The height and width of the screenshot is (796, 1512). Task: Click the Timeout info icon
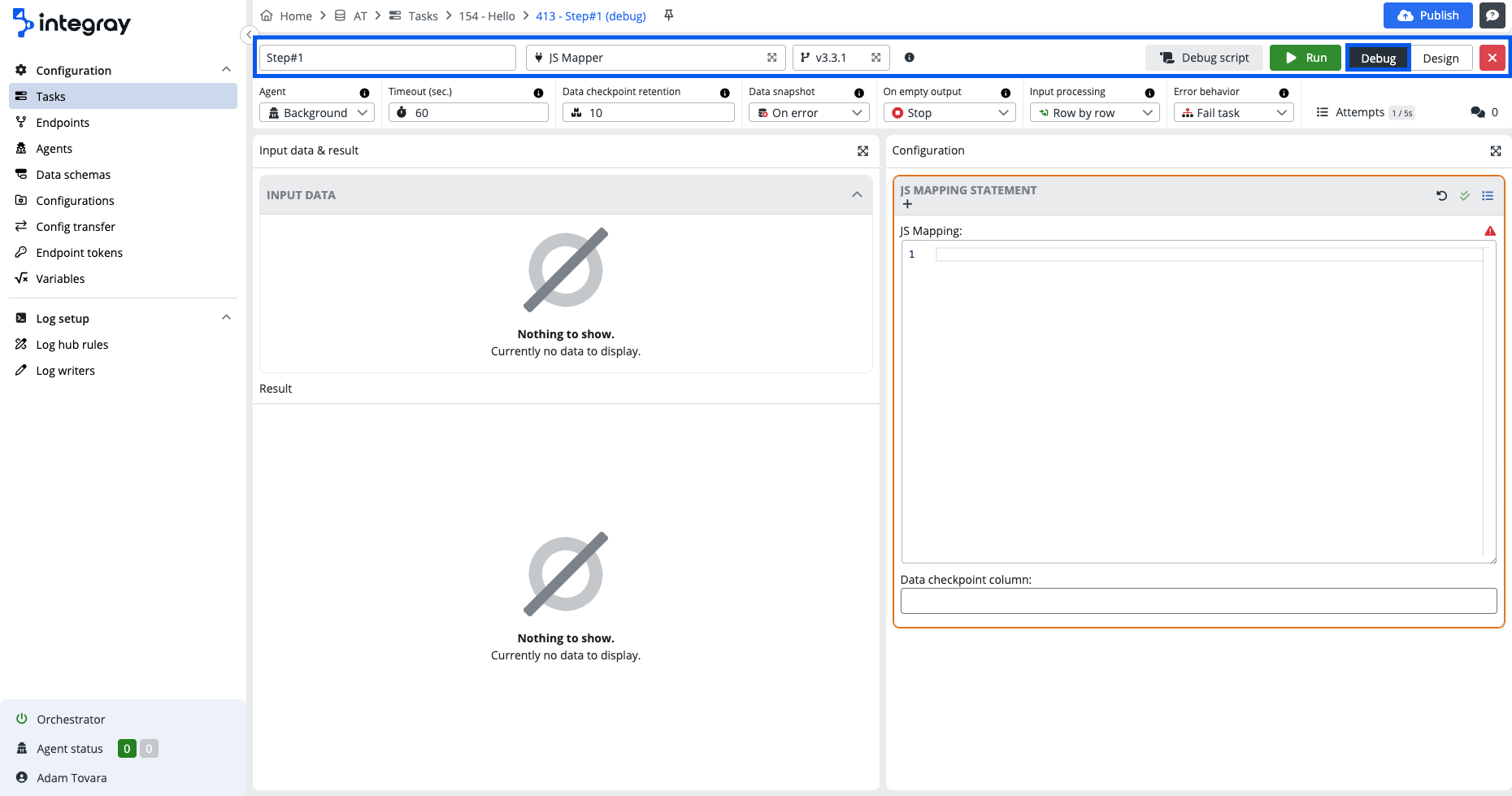point(538,93)
